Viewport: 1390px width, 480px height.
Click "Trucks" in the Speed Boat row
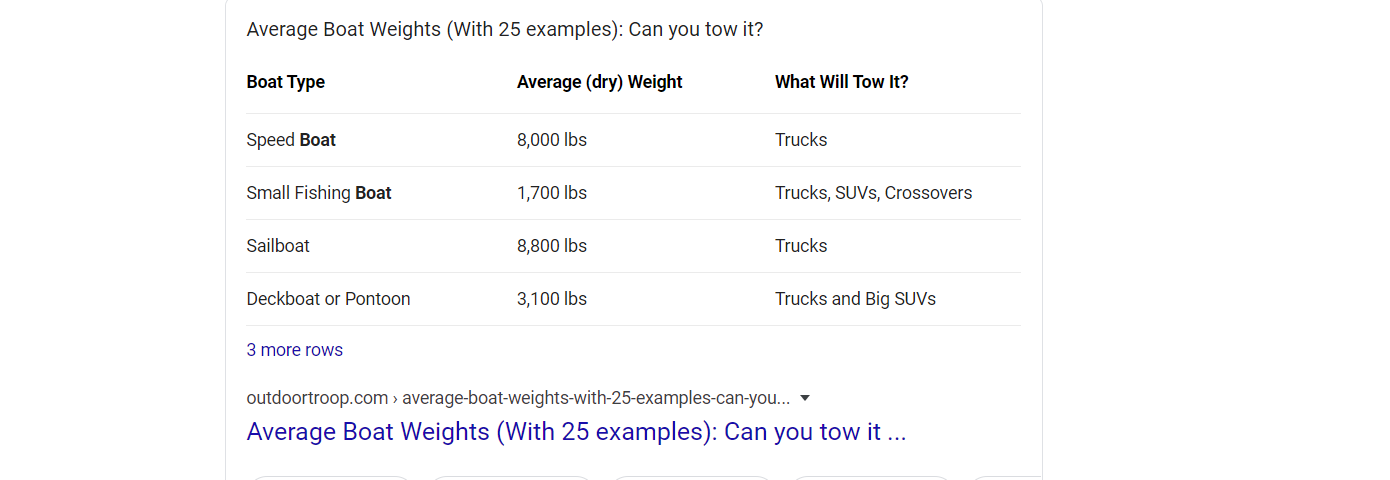click(801, 140)
